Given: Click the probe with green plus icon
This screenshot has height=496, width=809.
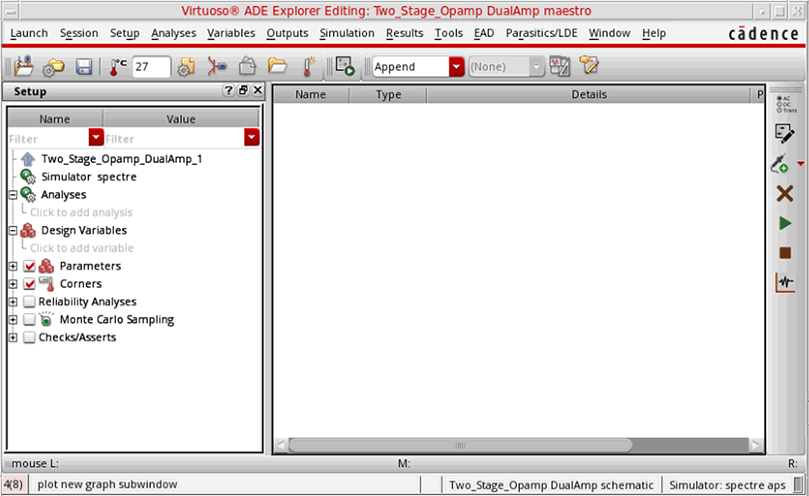Looking at the screenshot, I should [780, 164].
